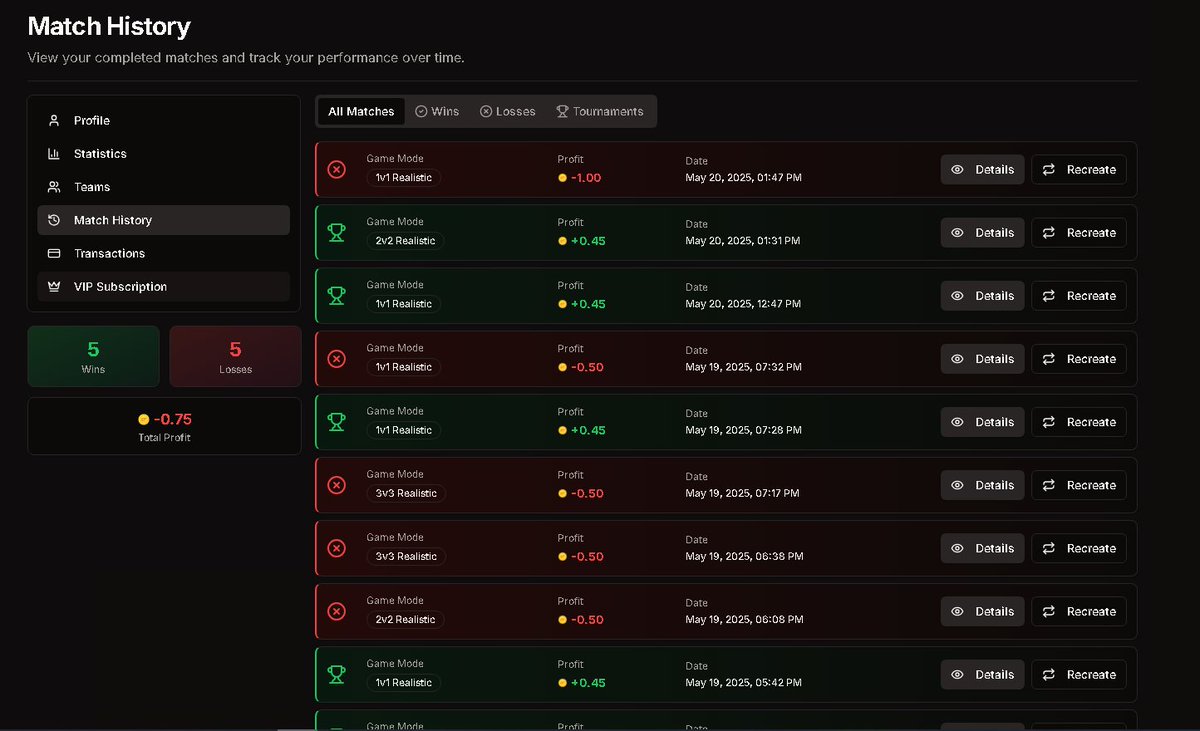Click the 5 Wins stat card
Screen dimensions: 1200x731
click(93, 356)
